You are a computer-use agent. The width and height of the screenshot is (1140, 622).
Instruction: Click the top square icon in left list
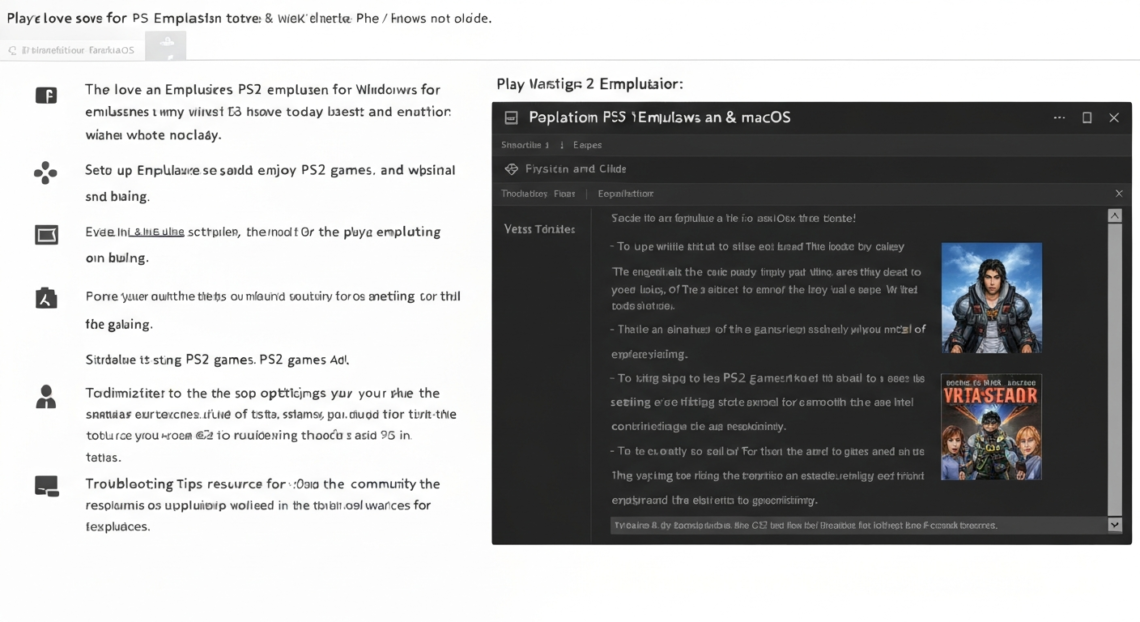(x=46, y=96)
